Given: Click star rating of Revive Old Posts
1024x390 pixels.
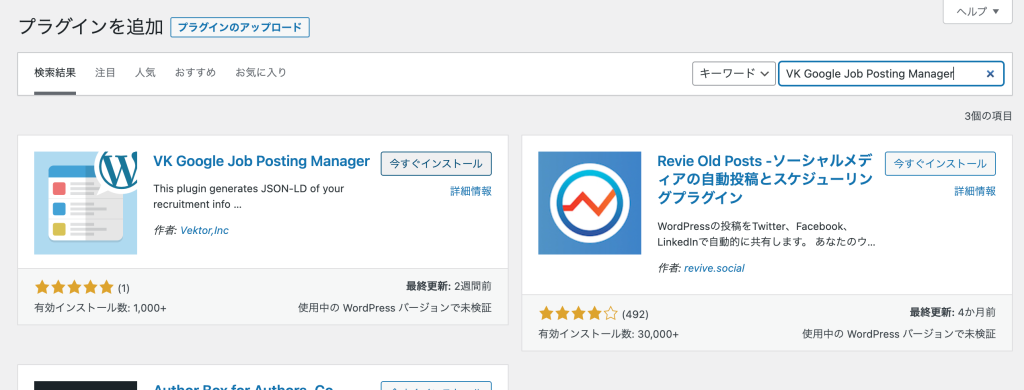Looking at the screenshot, I should pos(579,314).
